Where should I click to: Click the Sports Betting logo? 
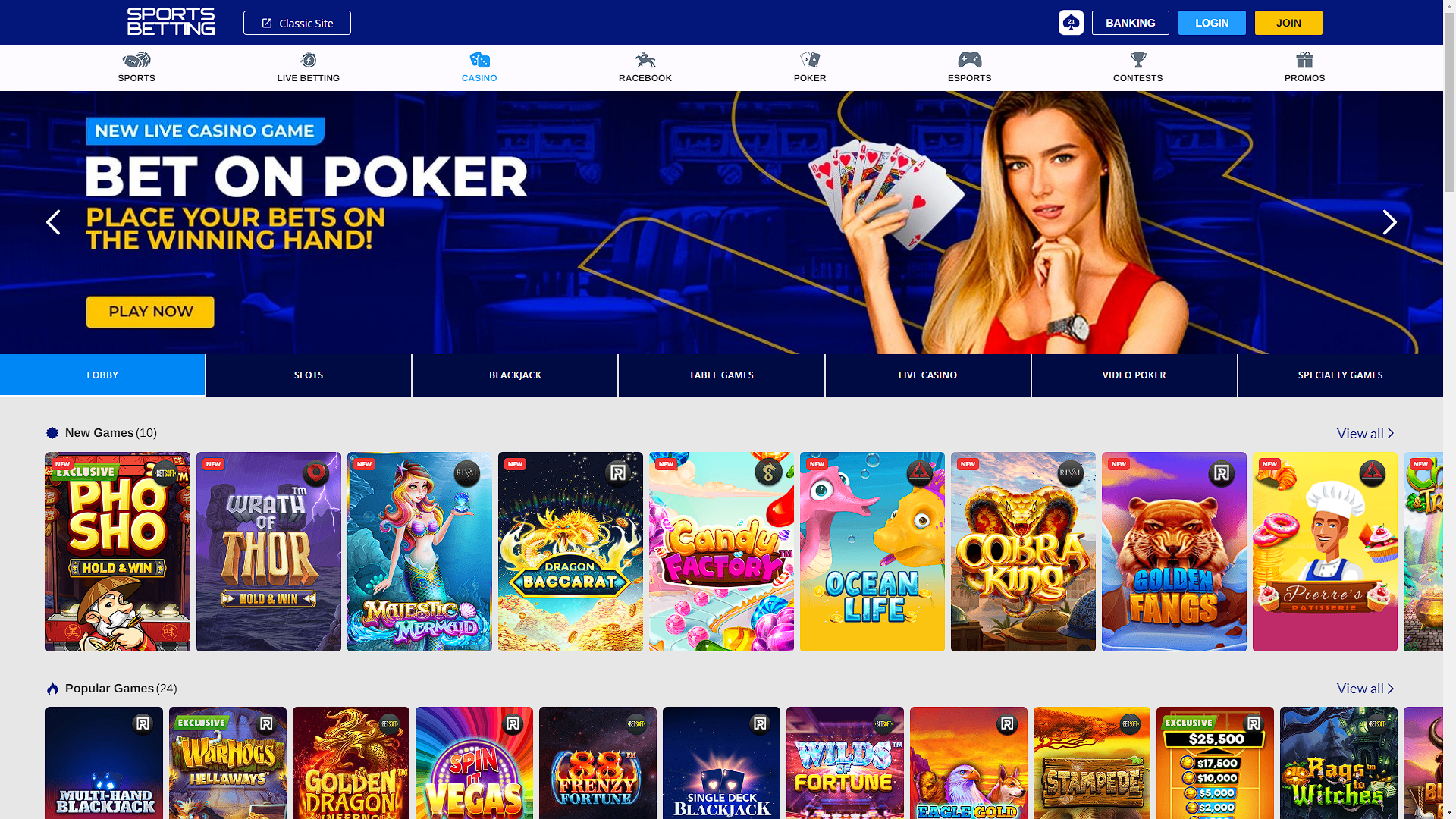(171, 22)
